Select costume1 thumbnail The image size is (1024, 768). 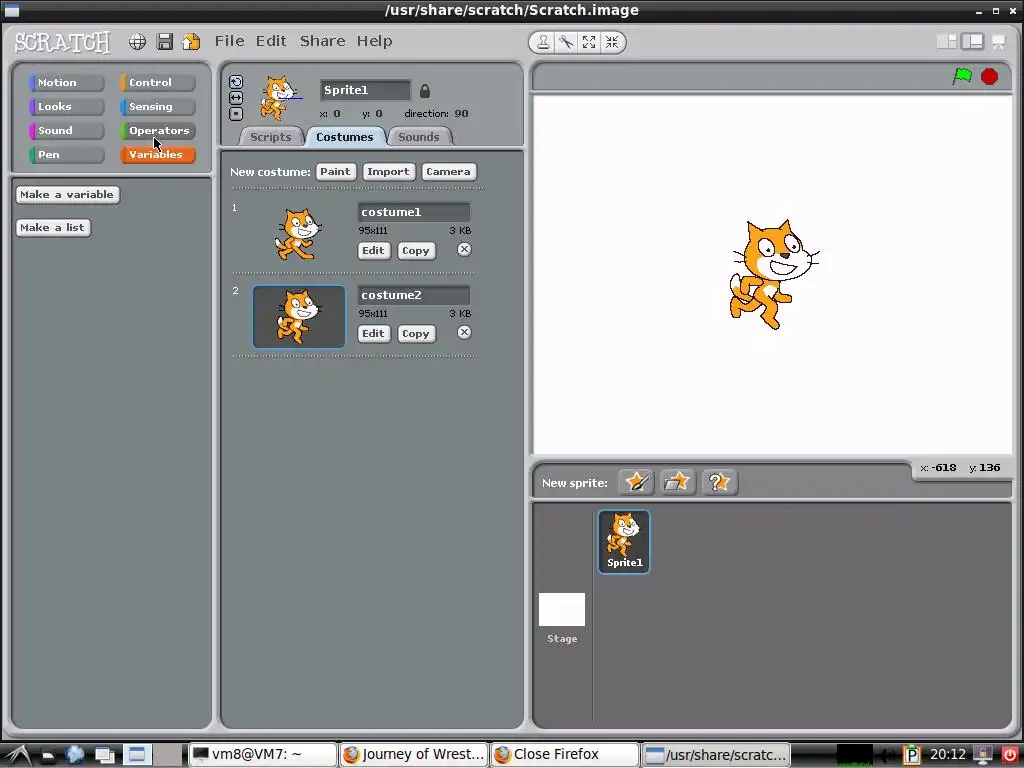tap(299, 234)
